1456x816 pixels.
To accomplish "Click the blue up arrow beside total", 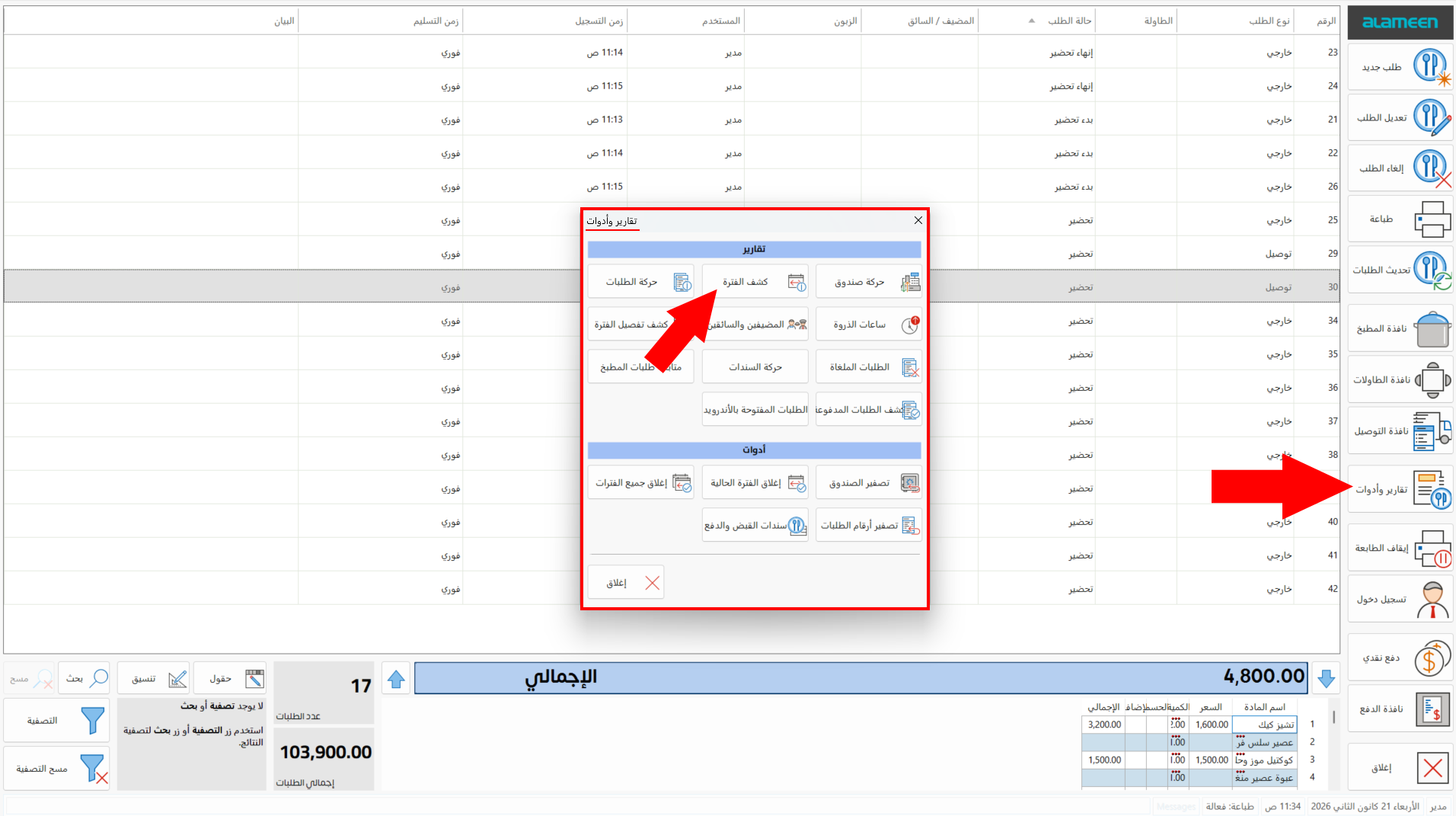I will coord(396,678).
